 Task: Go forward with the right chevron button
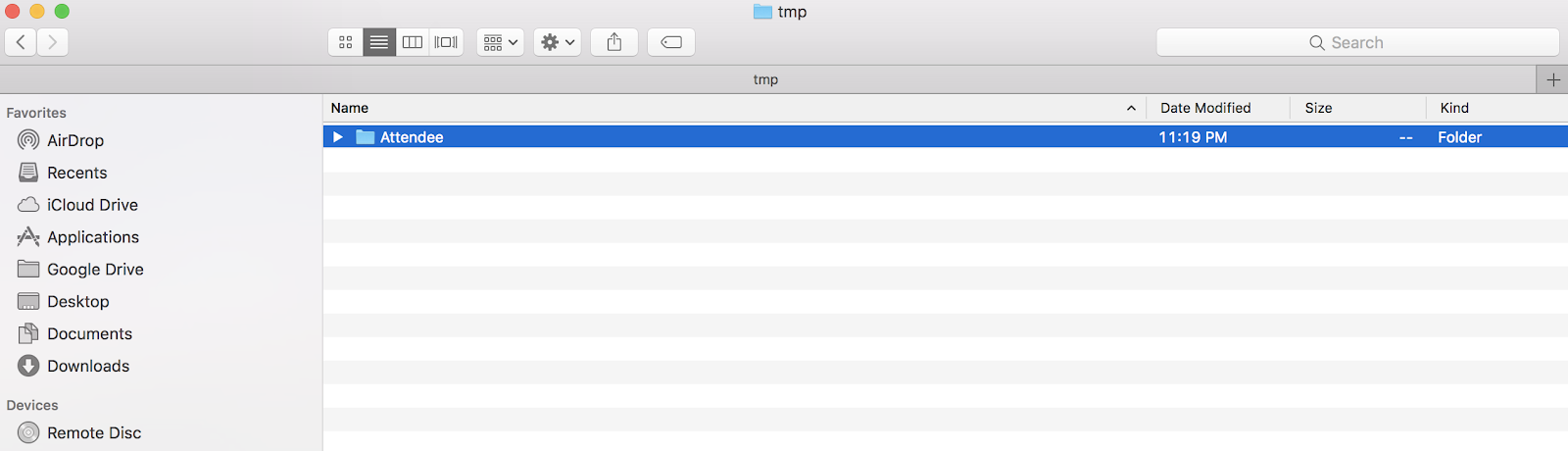point(53,42)
